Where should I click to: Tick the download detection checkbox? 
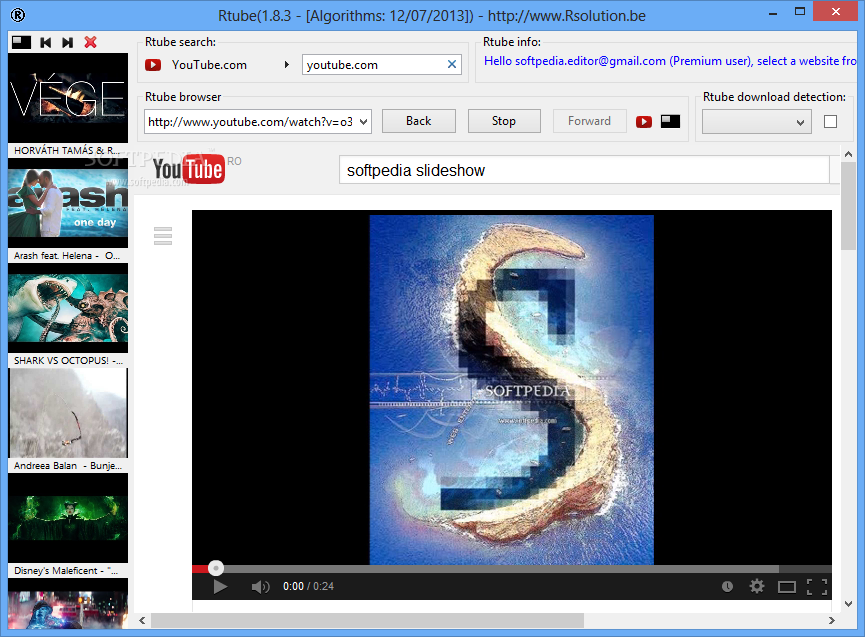[830, 121]
